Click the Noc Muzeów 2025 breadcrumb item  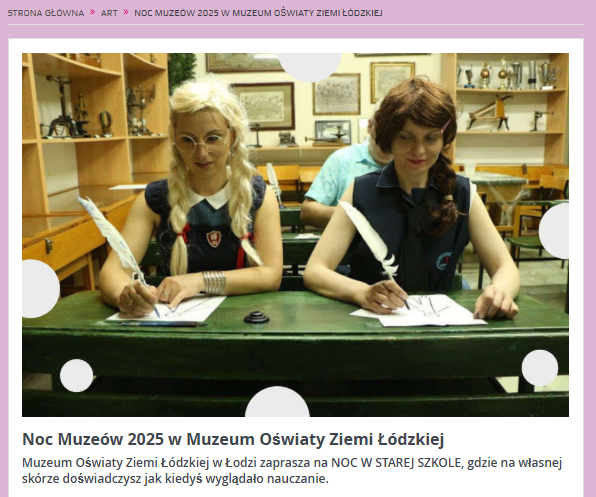click(258, 13)
